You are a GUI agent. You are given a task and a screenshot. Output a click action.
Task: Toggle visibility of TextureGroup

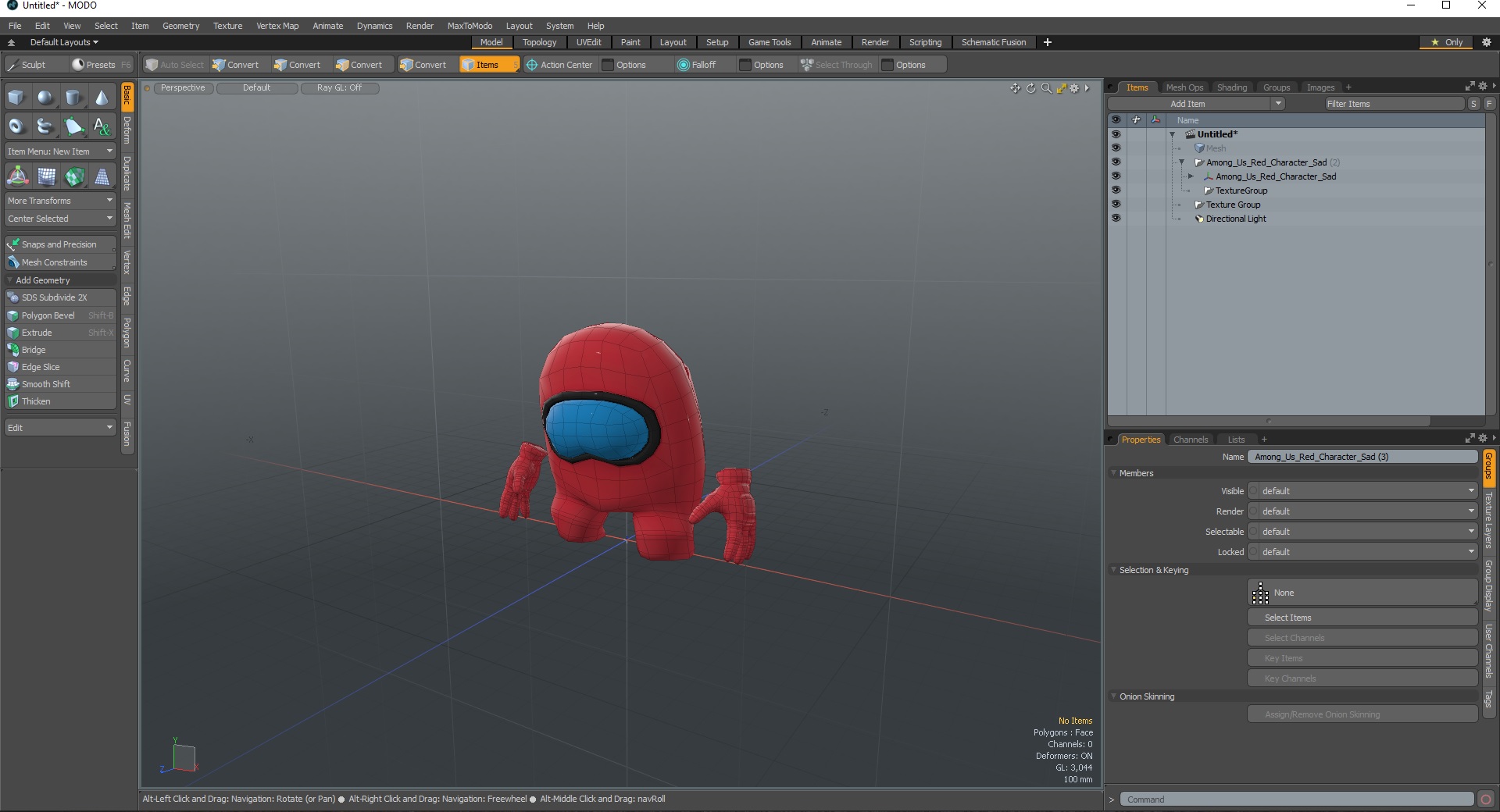(1116, 191)
